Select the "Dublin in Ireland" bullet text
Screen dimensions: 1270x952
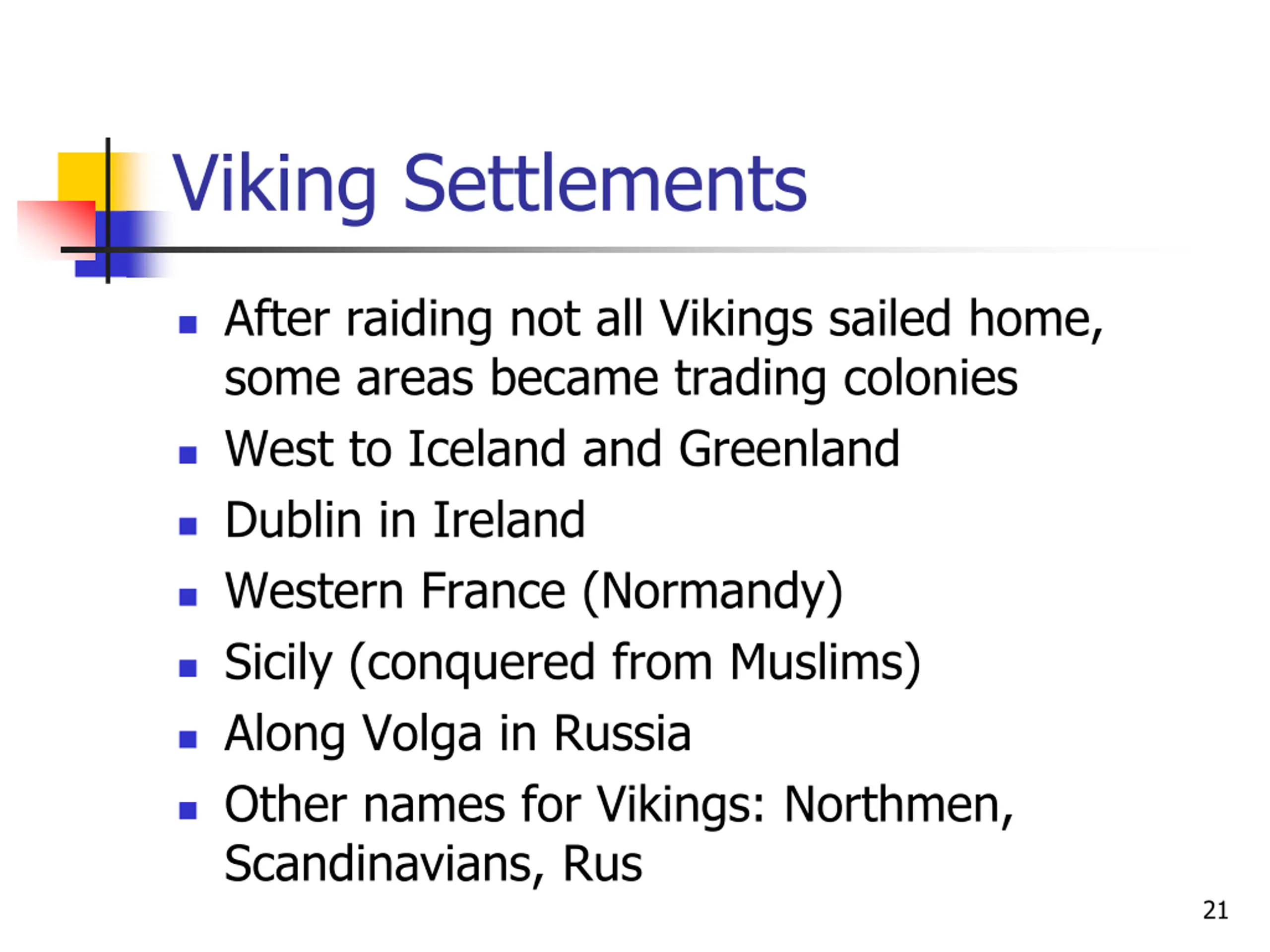coord(405,520)
